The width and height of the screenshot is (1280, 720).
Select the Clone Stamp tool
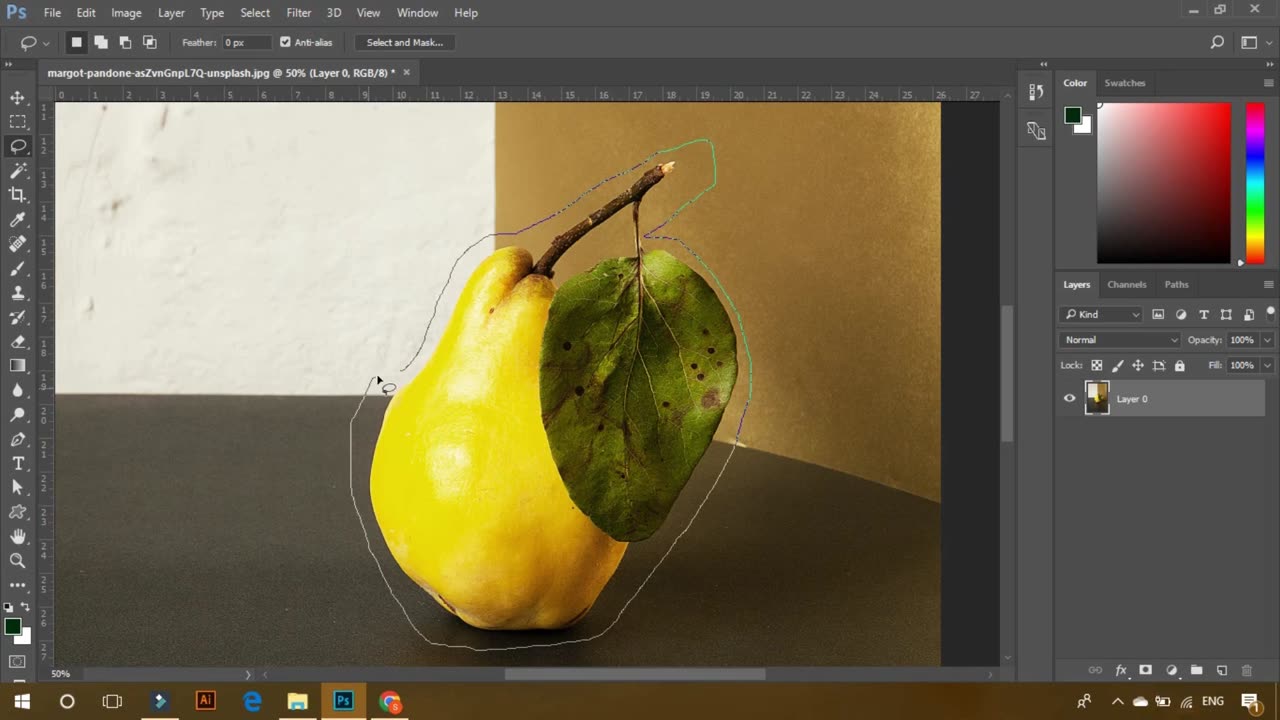tap(18, 292)
